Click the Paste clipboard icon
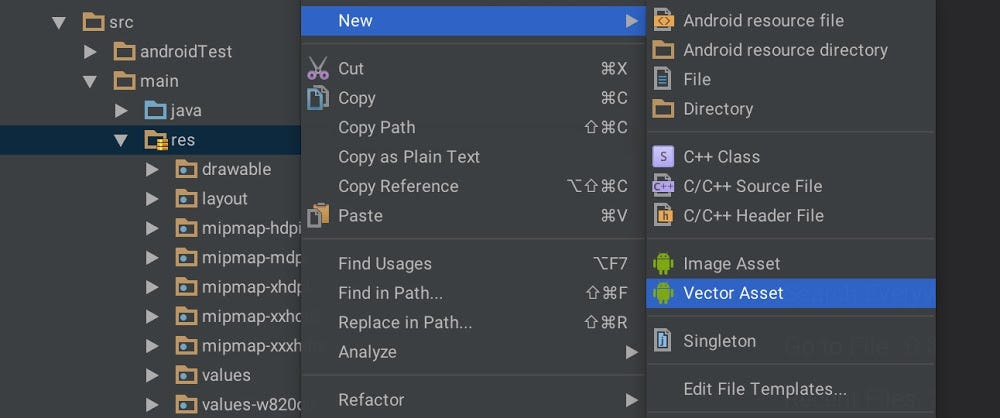Screen dimensions: 1000x418 tap(318, 216)
